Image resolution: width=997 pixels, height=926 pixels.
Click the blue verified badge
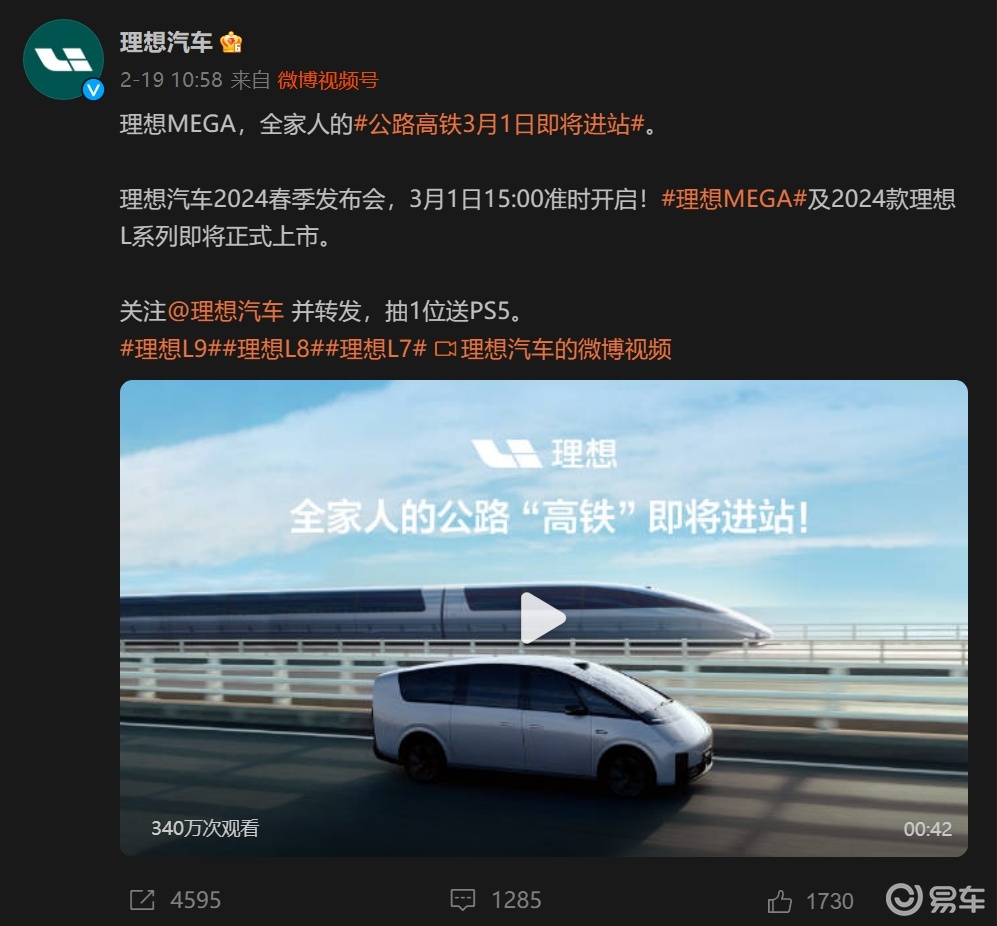point(93,90)
